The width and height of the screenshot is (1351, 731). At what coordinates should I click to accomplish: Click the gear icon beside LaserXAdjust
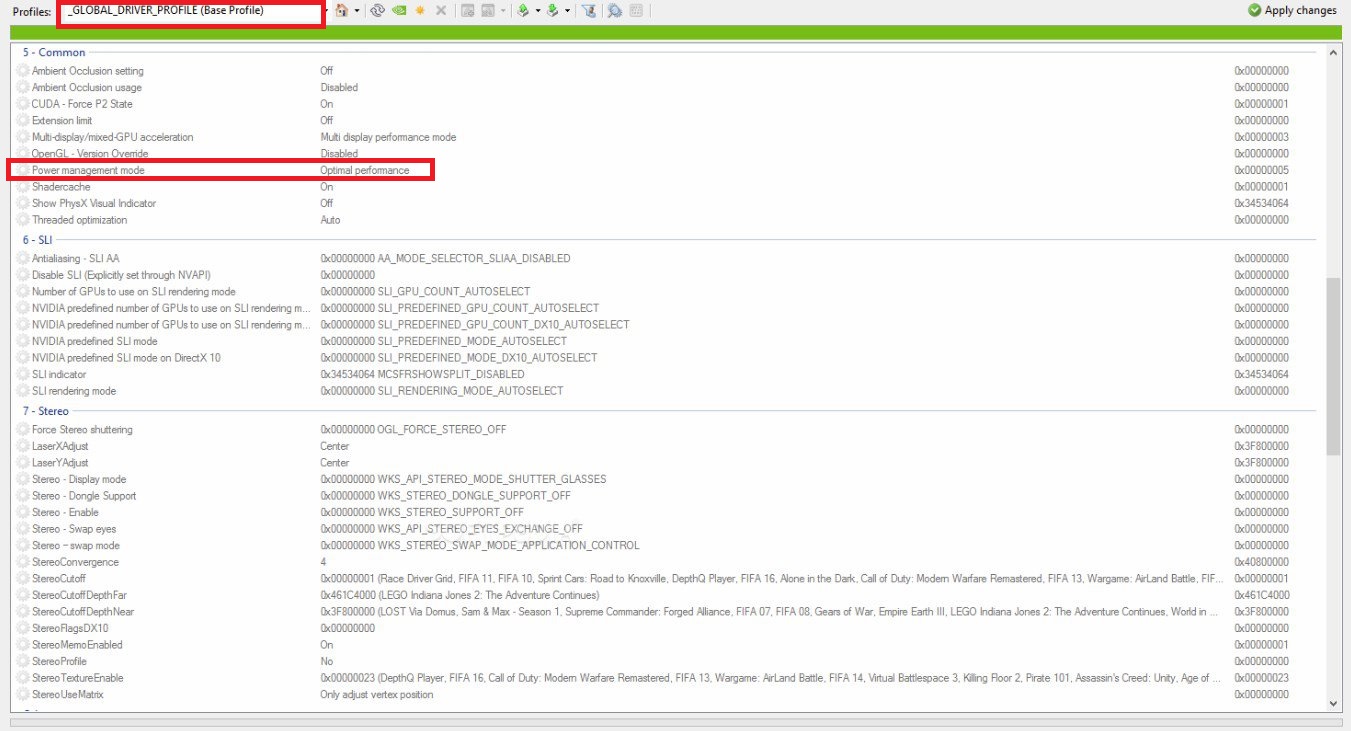(24, 446)
